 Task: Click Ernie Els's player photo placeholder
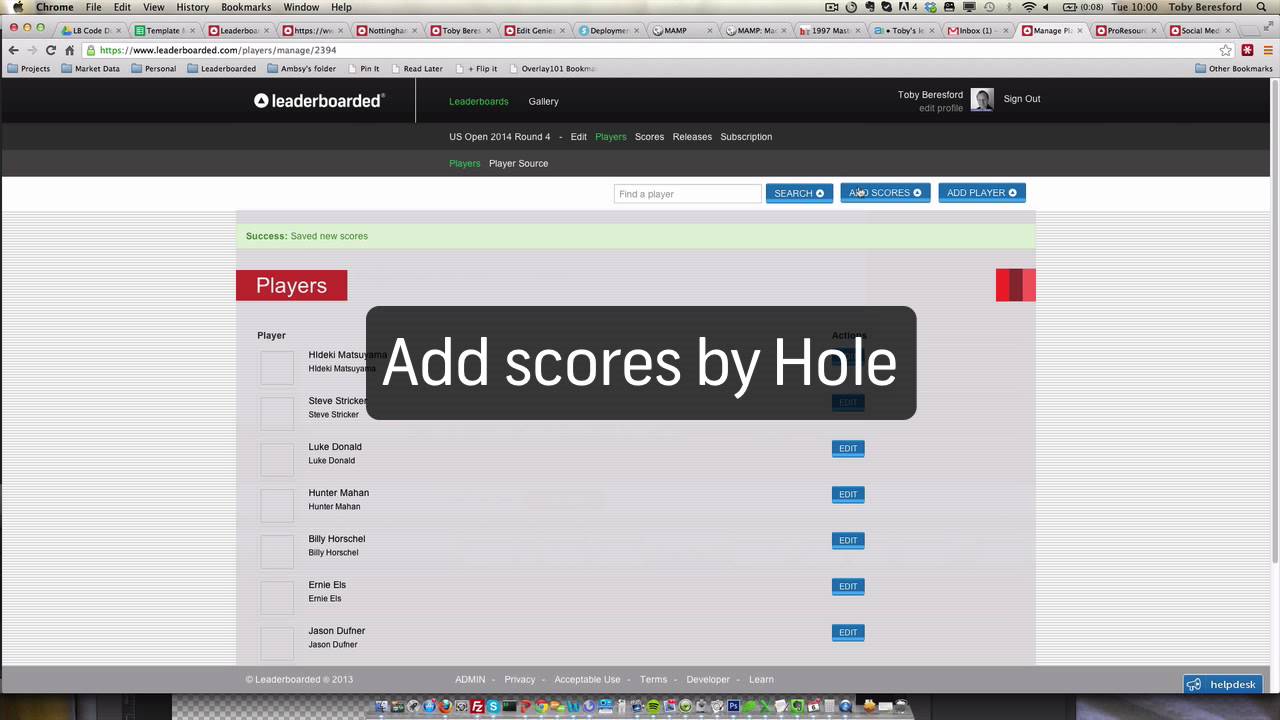pos(277,597)
